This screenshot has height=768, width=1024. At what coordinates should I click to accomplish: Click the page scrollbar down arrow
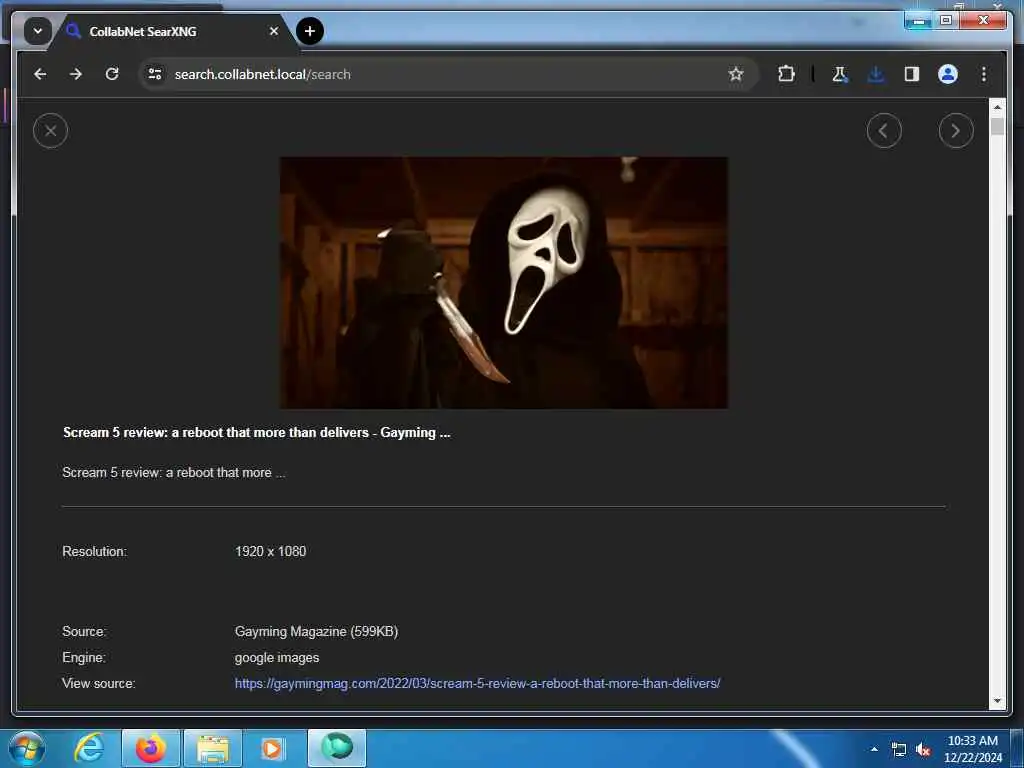[x=997, y=701]
